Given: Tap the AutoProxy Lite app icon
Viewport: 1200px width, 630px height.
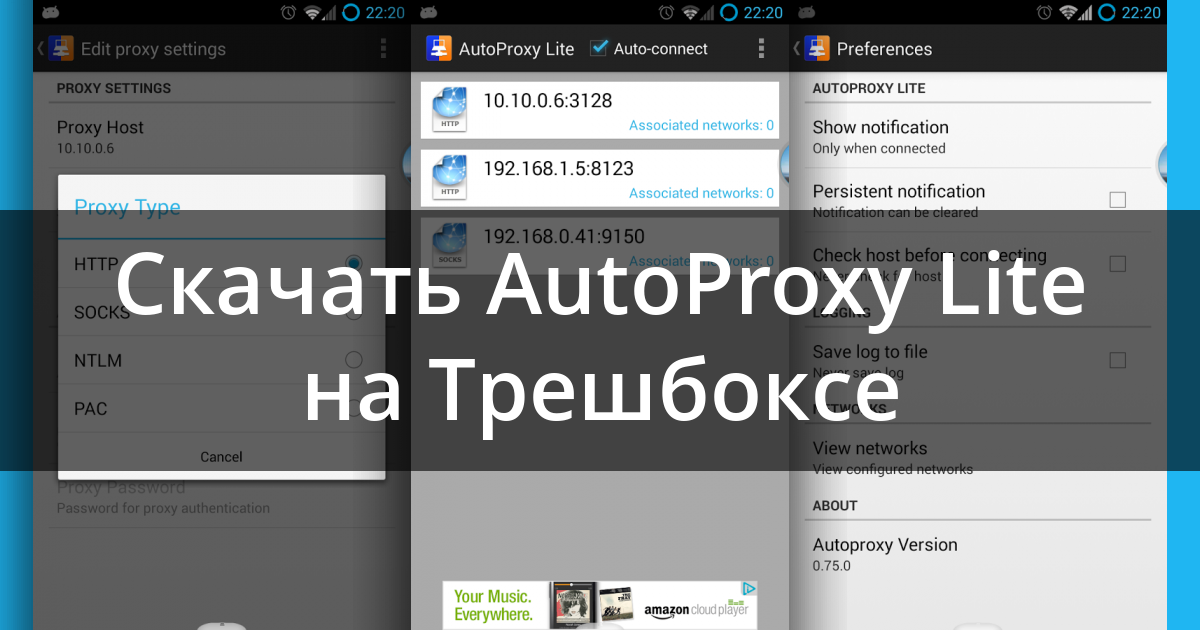Looking at the screenshot, I should coord(438,49).
